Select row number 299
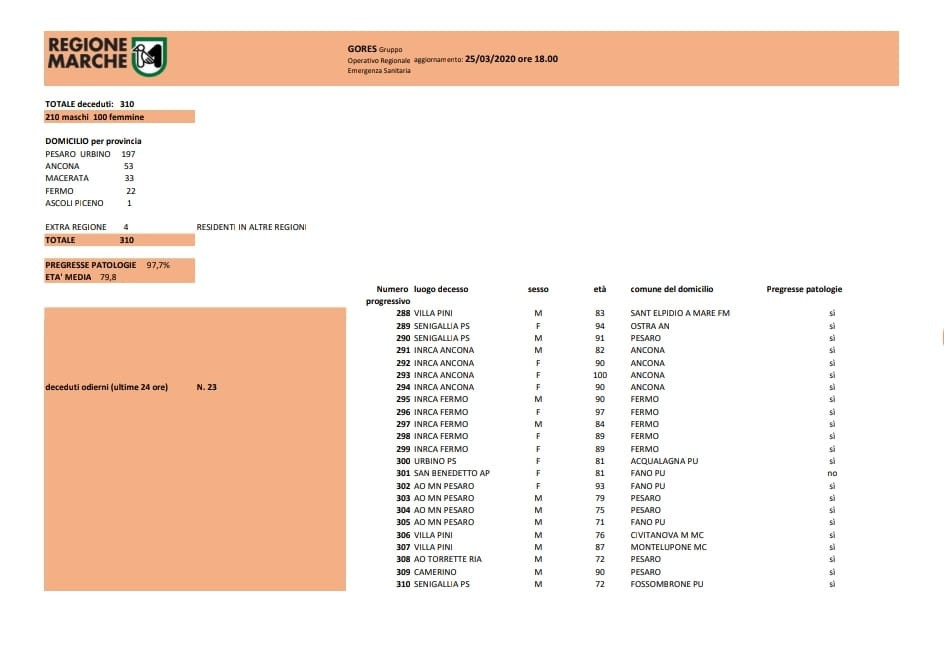944x655 pixels. (x=403, y=449)
